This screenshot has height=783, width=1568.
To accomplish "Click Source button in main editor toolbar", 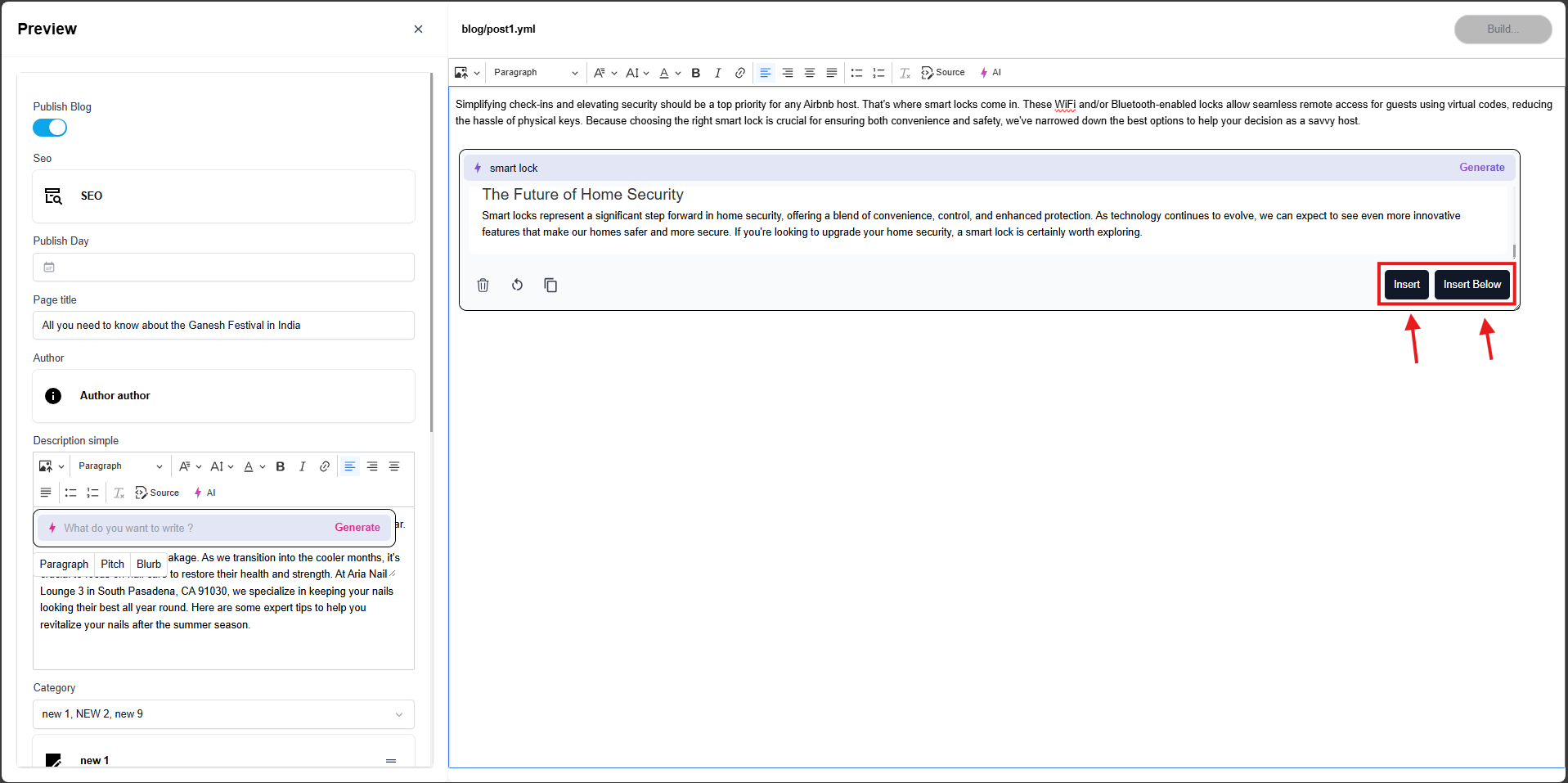I will tap(943, 73).
